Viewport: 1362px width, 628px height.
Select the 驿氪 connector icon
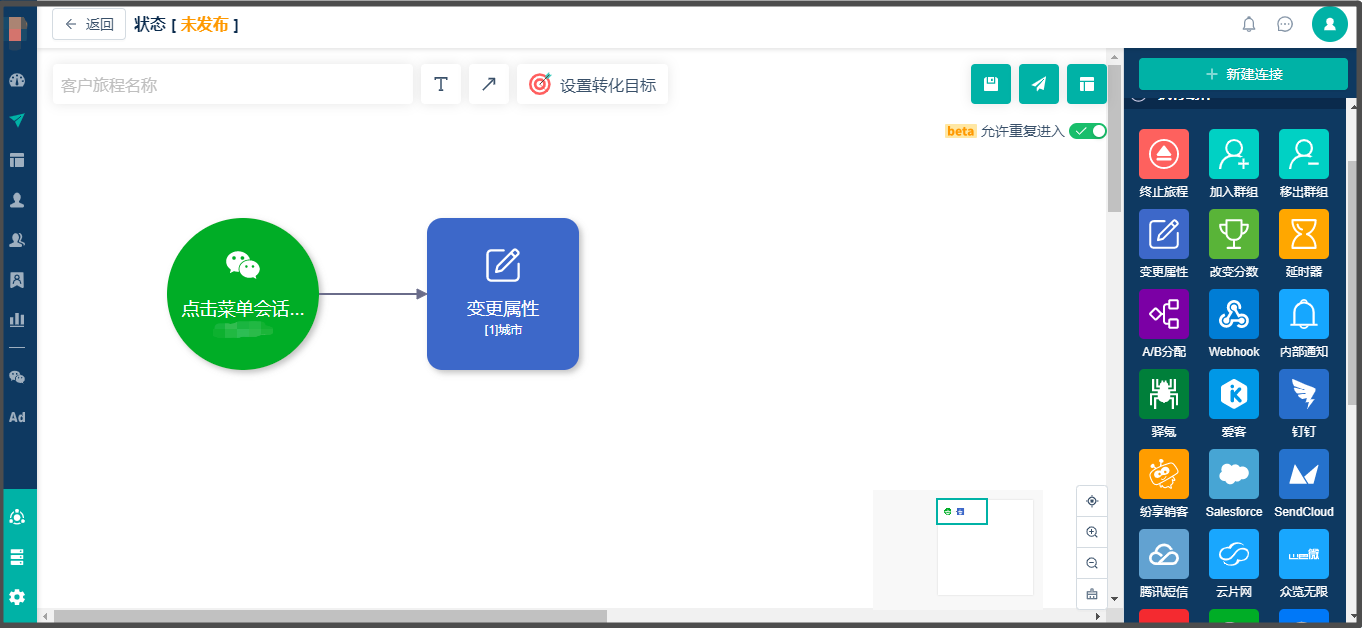point(1164,394)
